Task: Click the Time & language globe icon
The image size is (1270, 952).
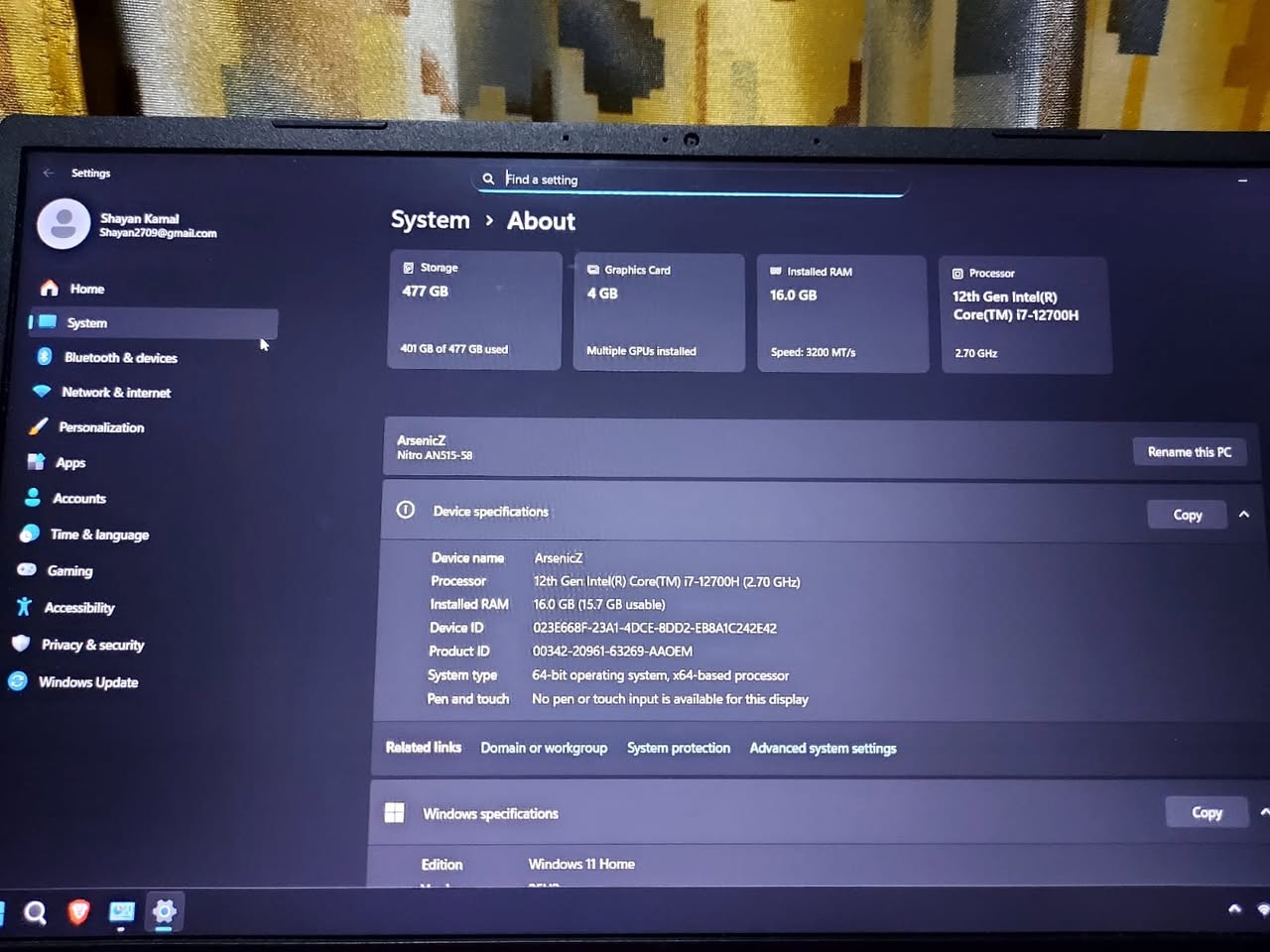Action: coord(30,534)
